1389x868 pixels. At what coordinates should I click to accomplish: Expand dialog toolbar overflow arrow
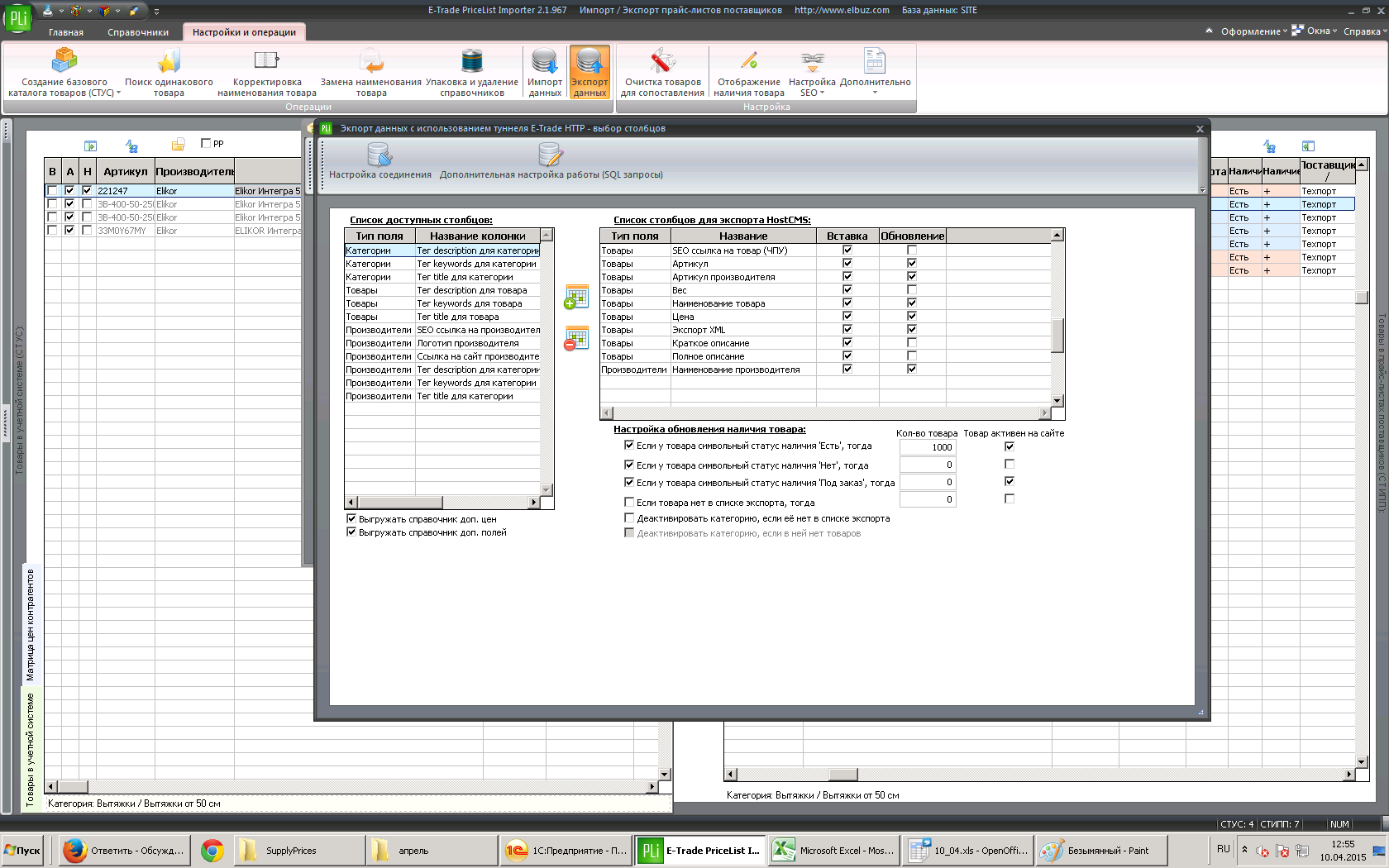[1202, 190]
